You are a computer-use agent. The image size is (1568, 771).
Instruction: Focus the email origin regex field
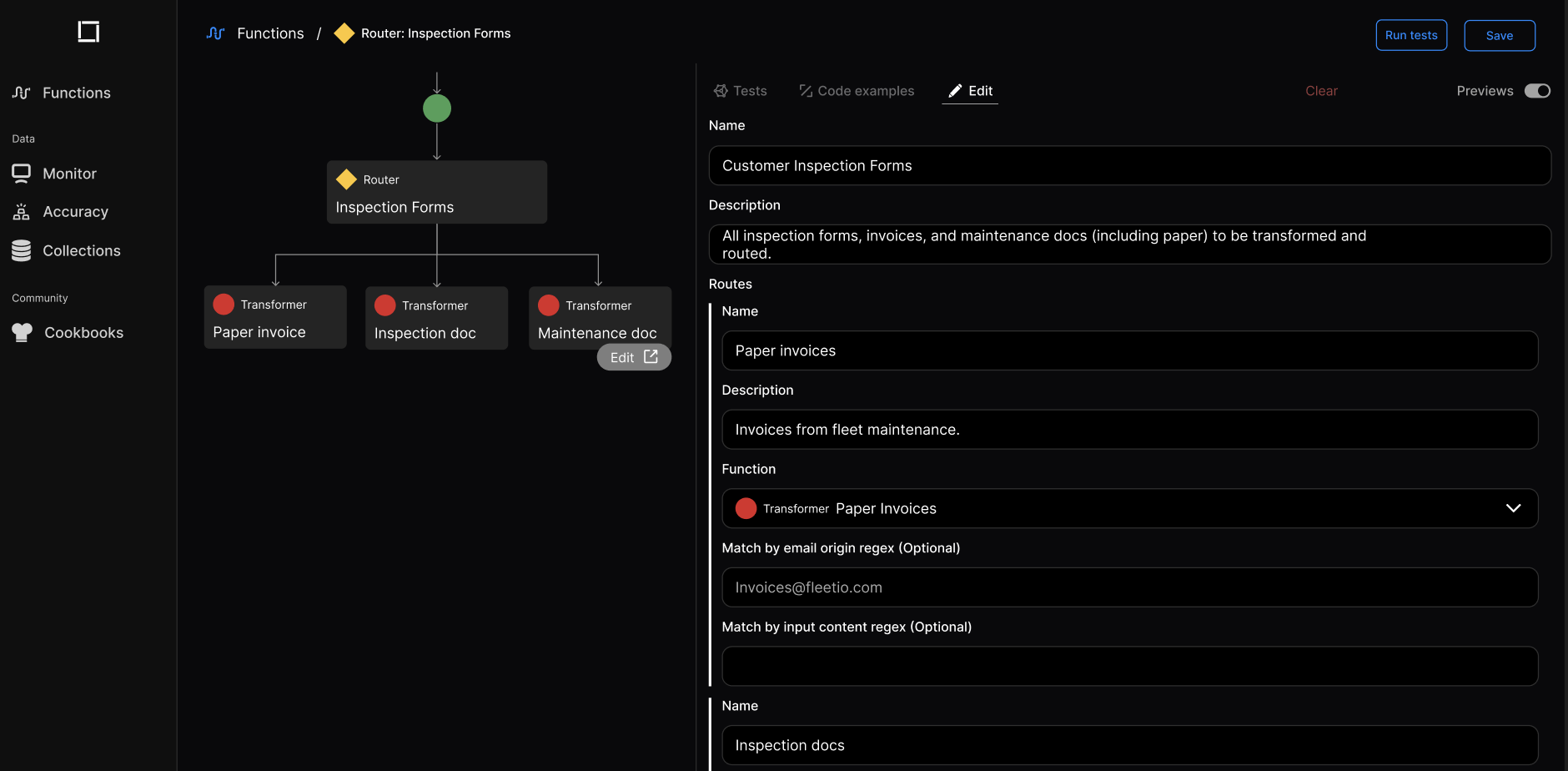(x=1129, y=587)
